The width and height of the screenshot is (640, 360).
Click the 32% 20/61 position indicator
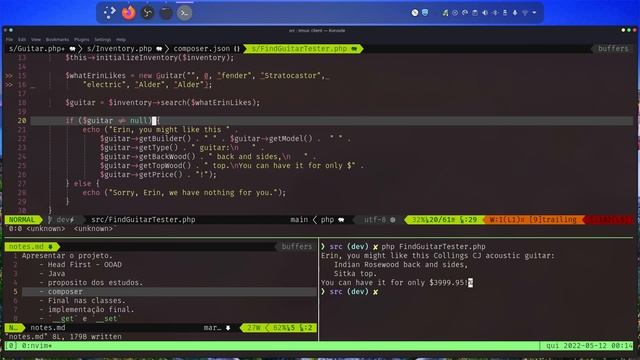click(x=444, y=220)
